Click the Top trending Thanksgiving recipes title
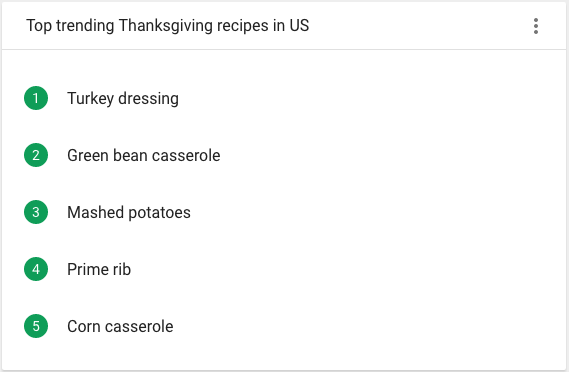This screenshot has width=569, height=372. point(168,26)
